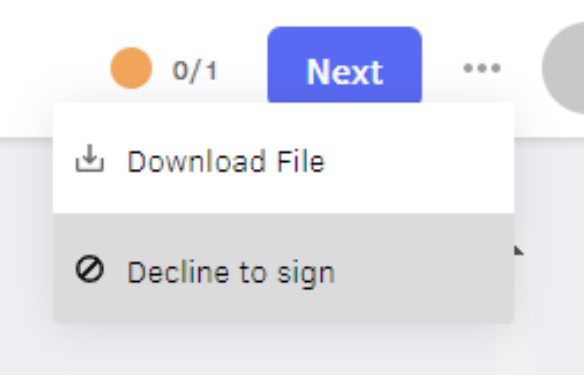Click page background below the dropdown menu
This screenshot has width=584, height=375.
(x=283, y=350)
